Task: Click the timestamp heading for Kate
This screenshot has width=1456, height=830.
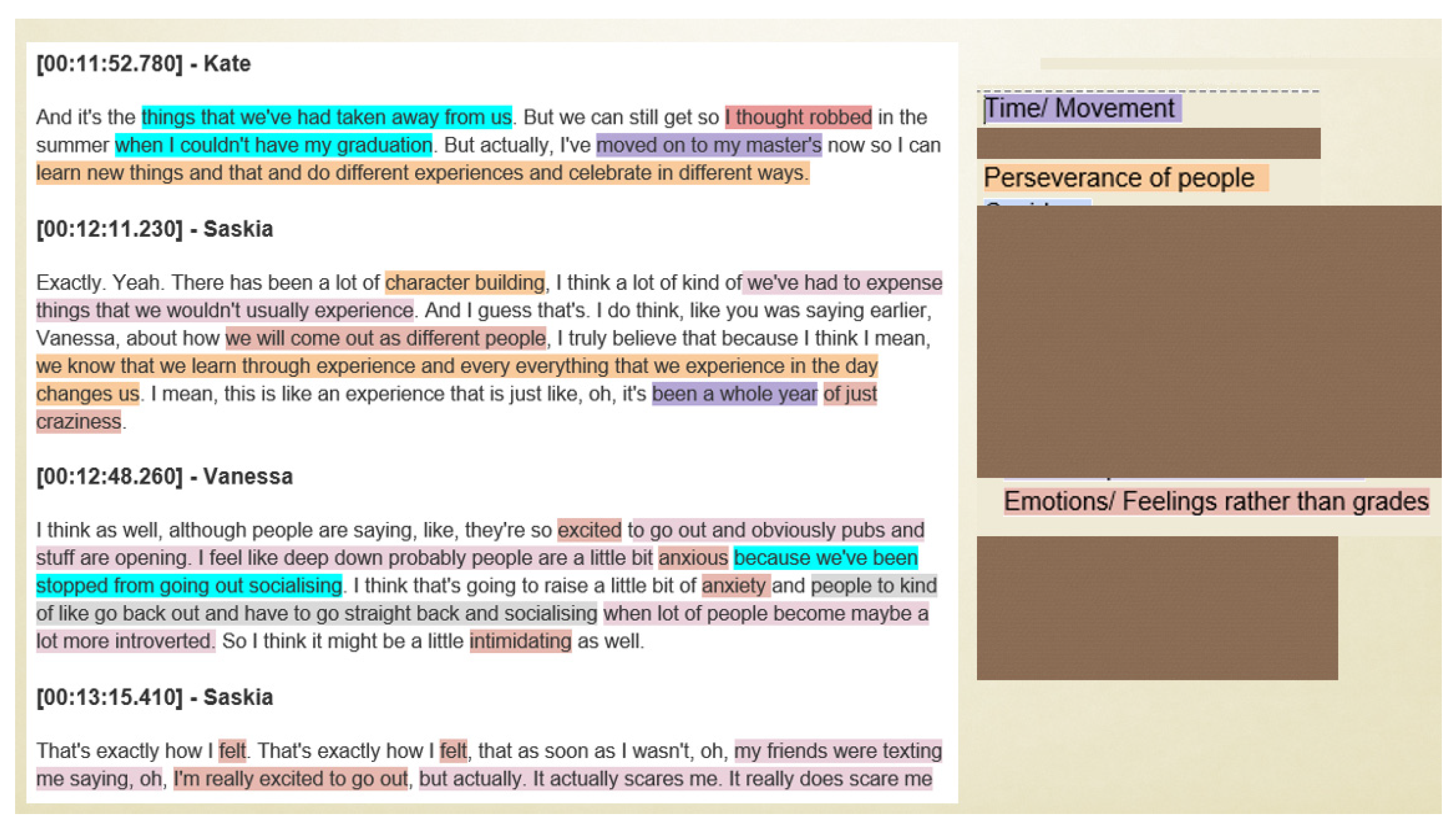Action: click(x=143, y=63)
